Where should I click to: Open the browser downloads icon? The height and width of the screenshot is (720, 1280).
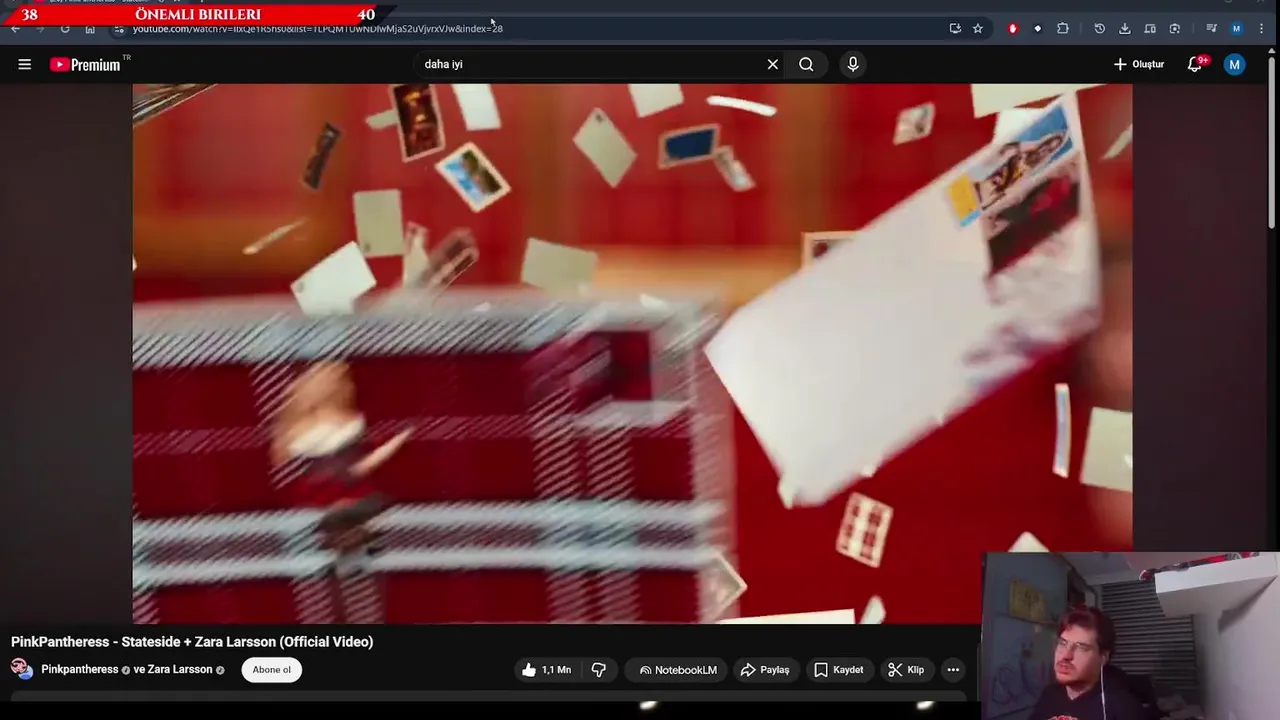[x=1125, y=29]
